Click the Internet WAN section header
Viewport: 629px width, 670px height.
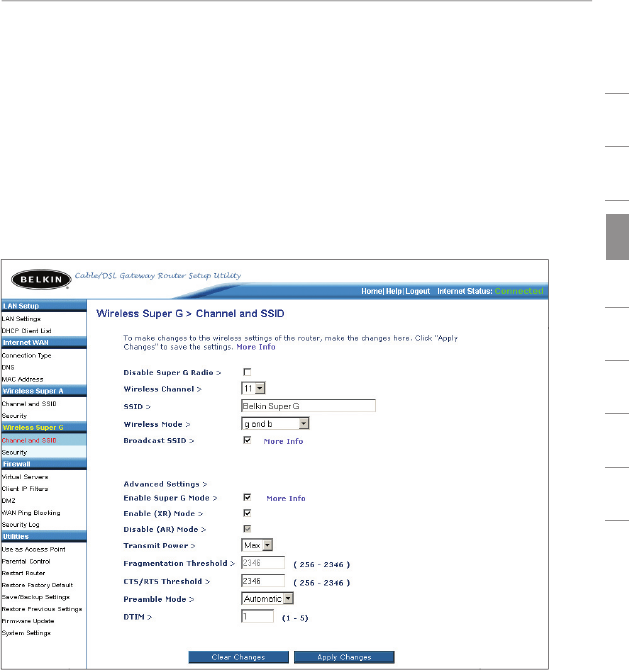(44, 343)
